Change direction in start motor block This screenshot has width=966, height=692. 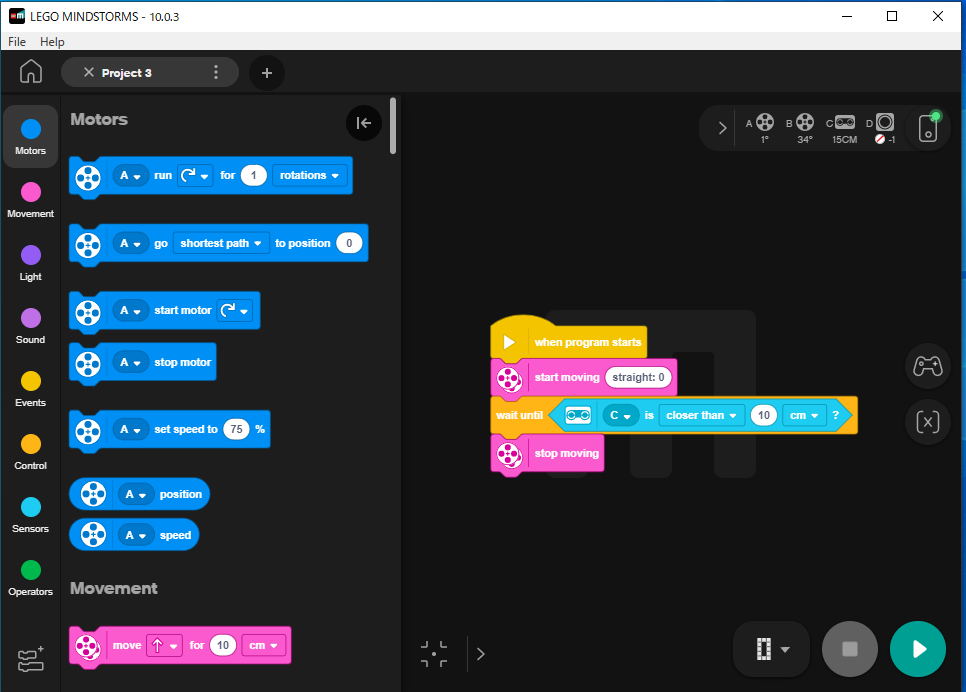[235, 311]
